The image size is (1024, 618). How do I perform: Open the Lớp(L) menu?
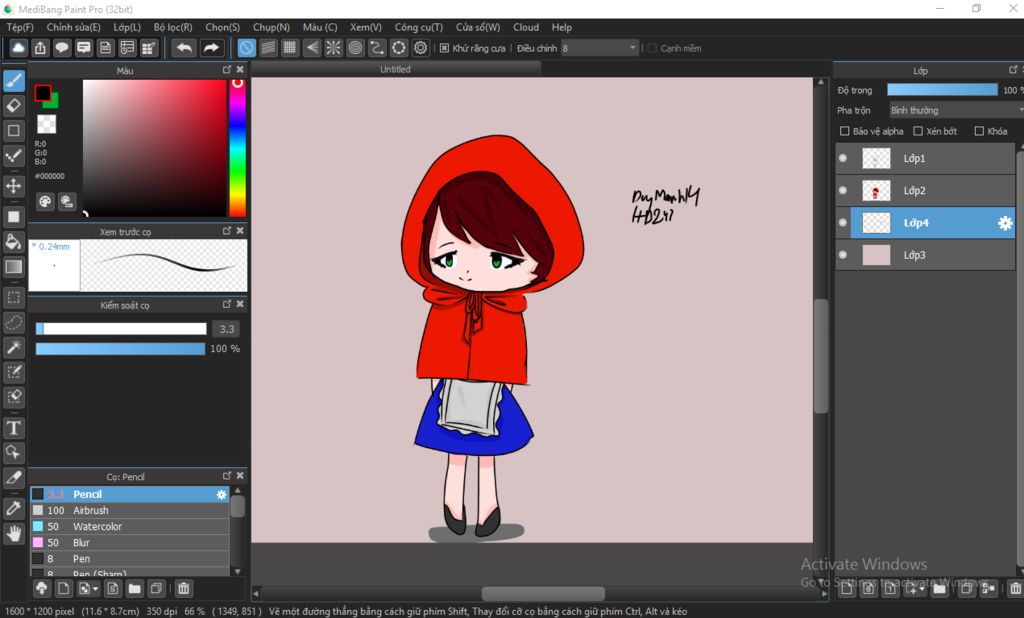click(127, 27)
